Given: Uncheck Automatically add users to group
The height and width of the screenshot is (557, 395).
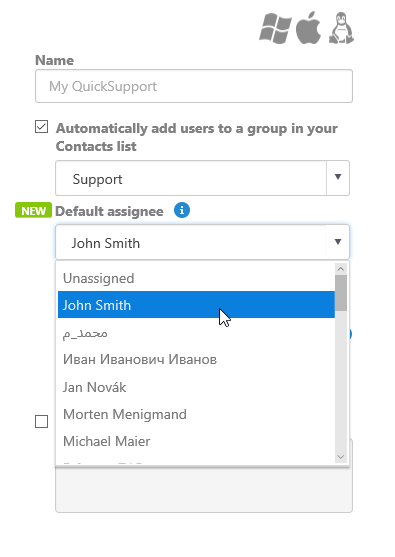Looking at the screenshot, I should 42,127.
